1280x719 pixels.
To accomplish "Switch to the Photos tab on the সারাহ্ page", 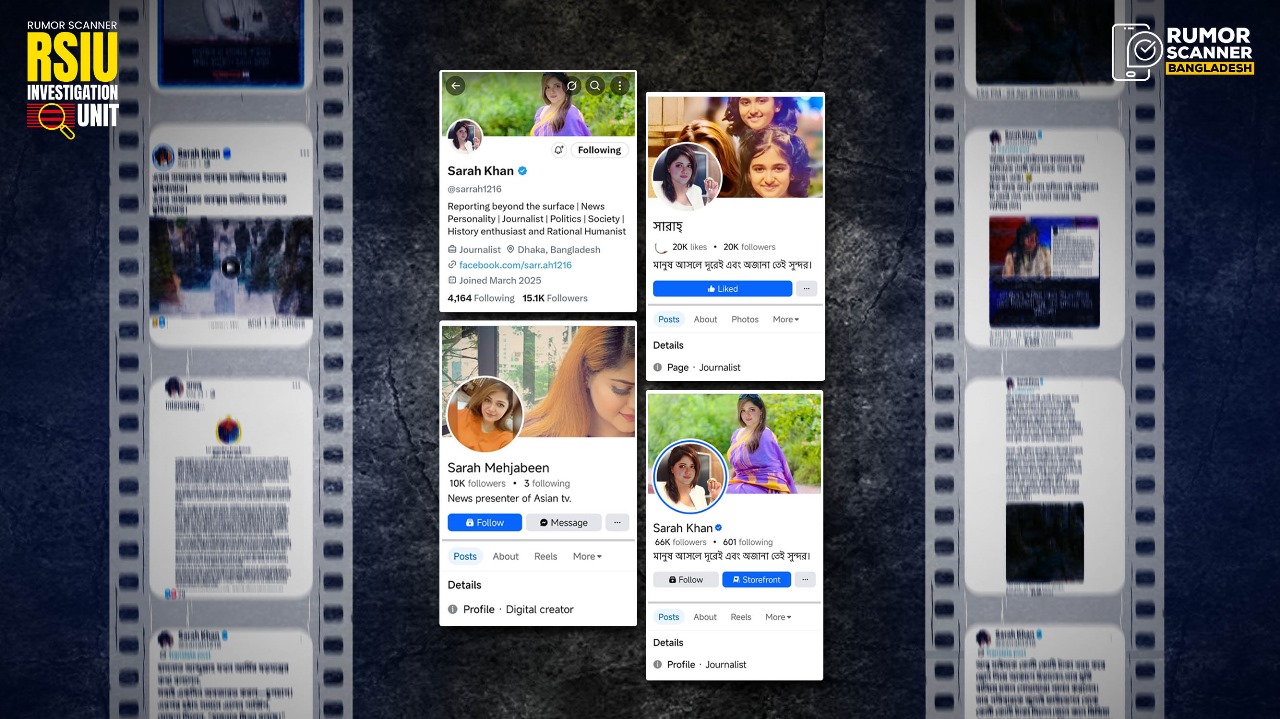I will pos(745,319).
